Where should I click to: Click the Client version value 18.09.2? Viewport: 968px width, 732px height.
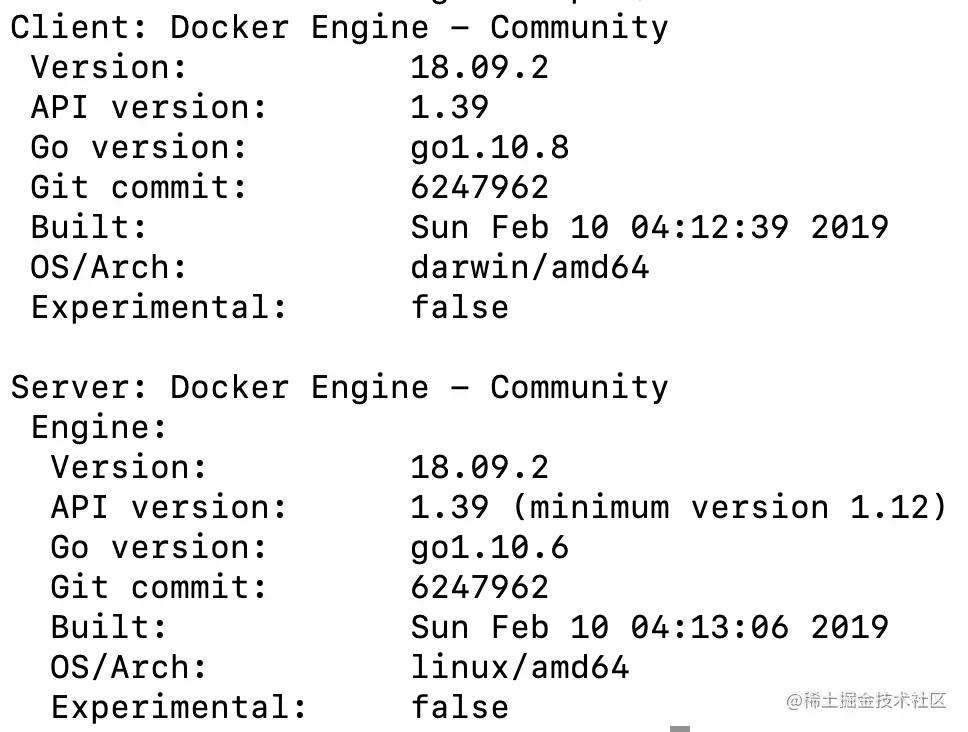click(479, 67)
